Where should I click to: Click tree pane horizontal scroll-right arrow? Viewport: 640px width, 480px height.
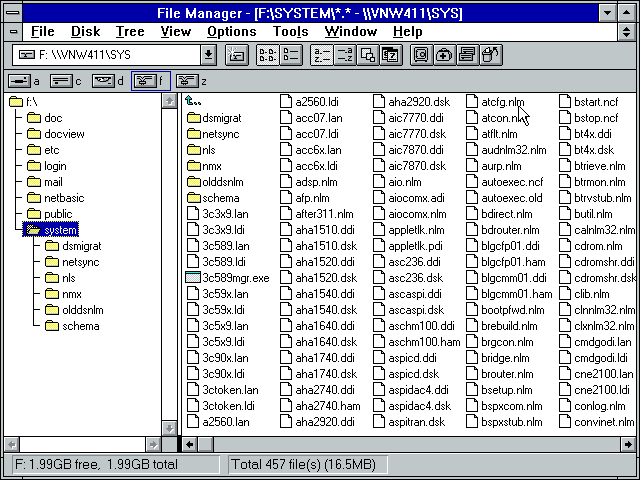(153, 444)
